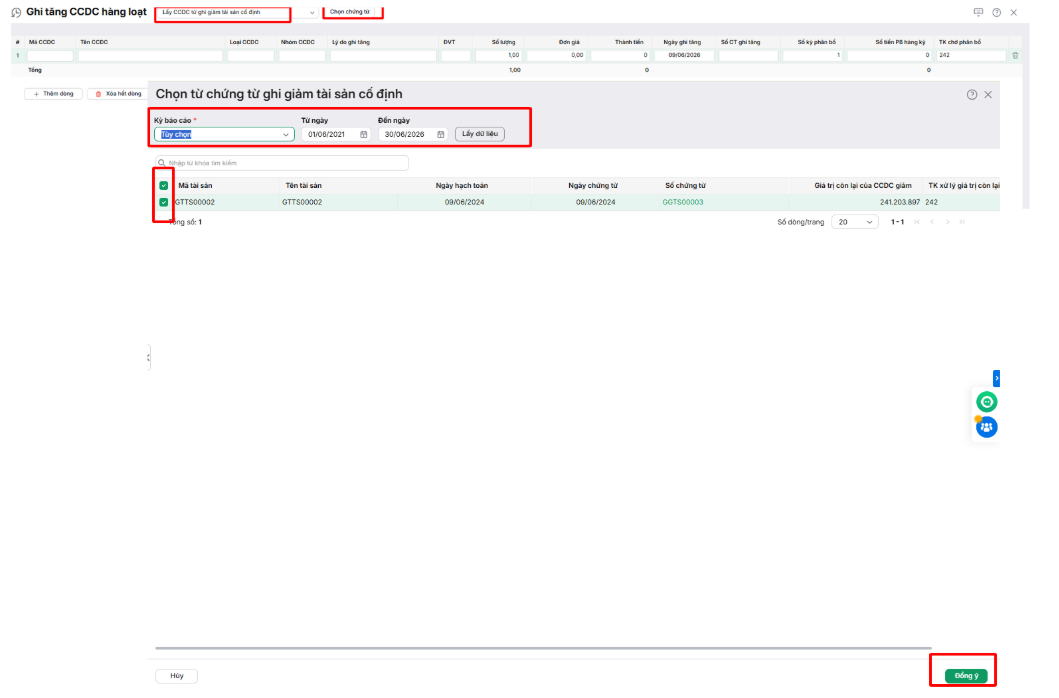Click the search magnifier icon in keyword box
Viewport: 1059px width, 698px height.
(161, 163)
